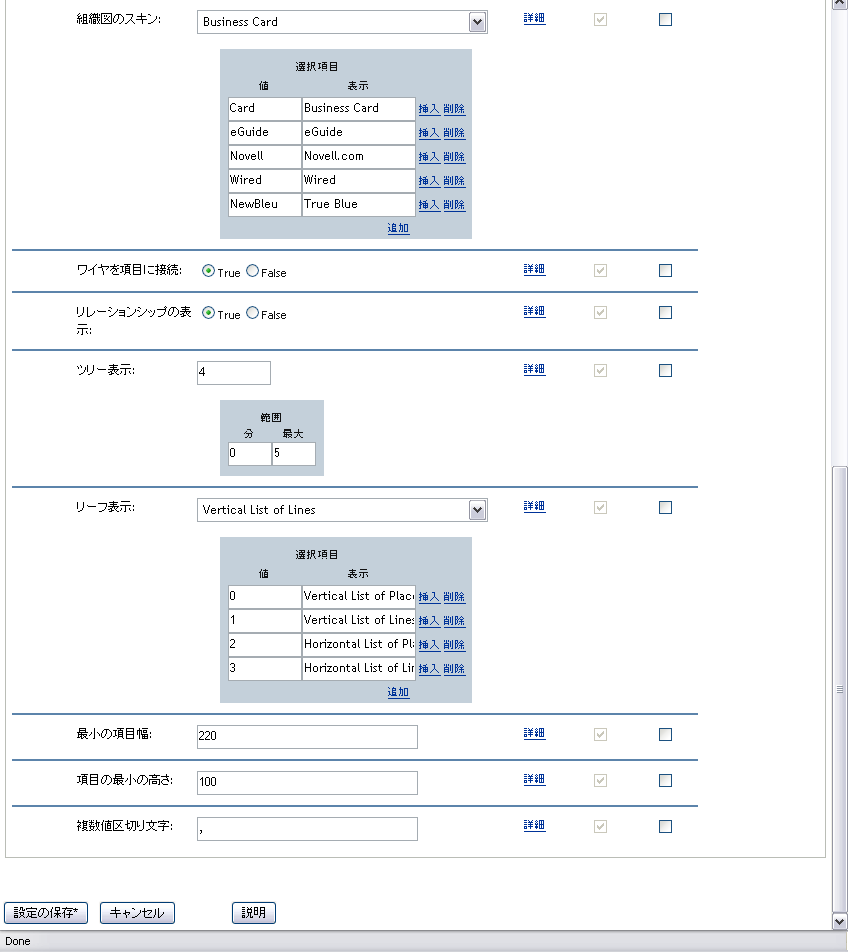Click the 複数値区切り文字 input field
The width and height of the screenshot is (848, 952).
click(307, 829)
